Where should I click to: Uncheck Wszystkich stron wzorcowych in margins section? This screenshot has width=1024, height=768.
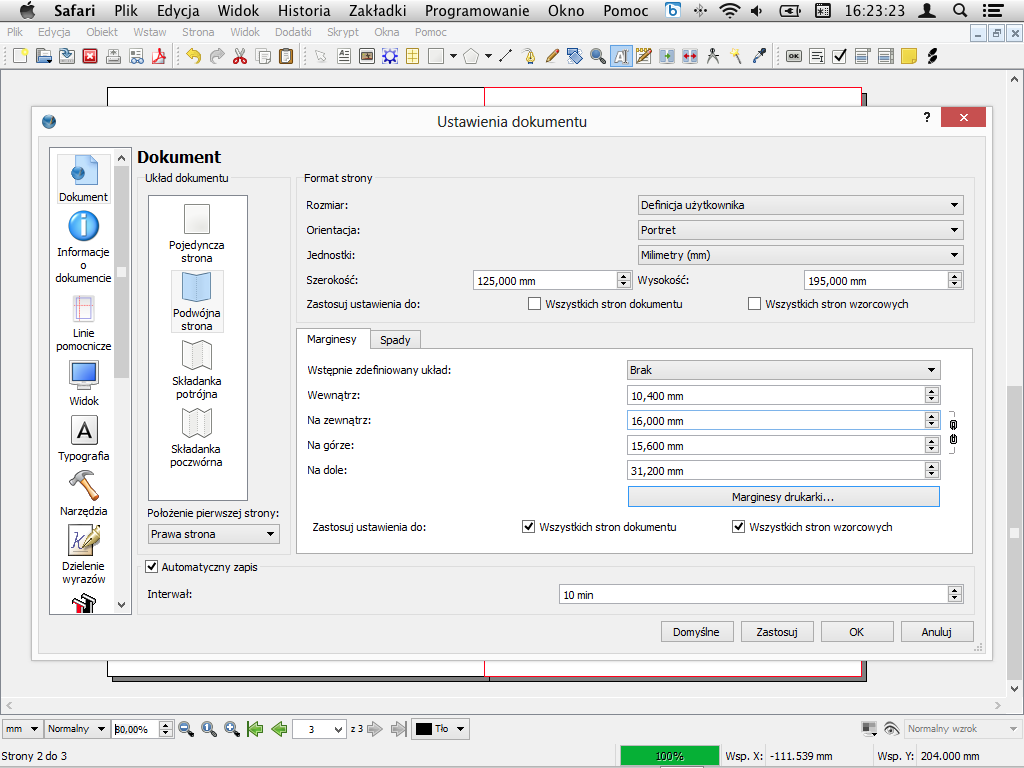pyautogui.click(x=739, y=527)
